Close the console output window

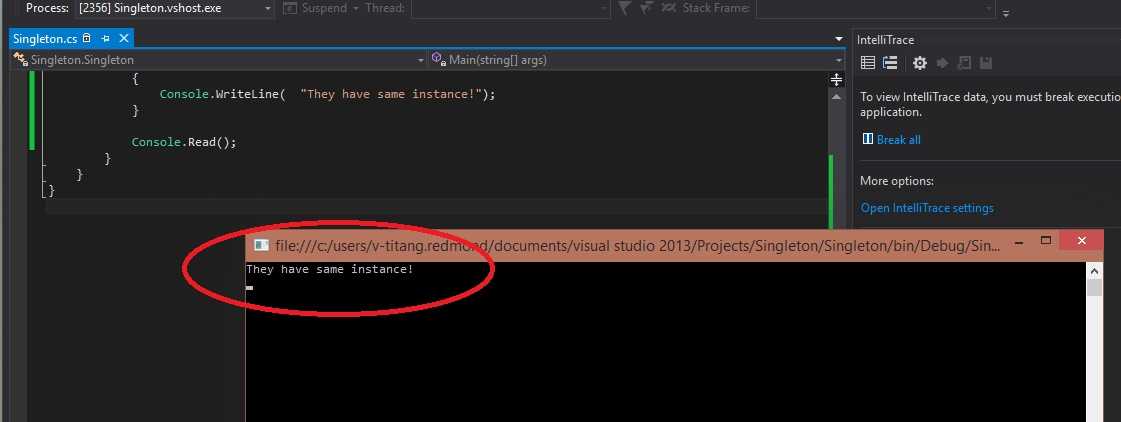[x=1082, y=241]
